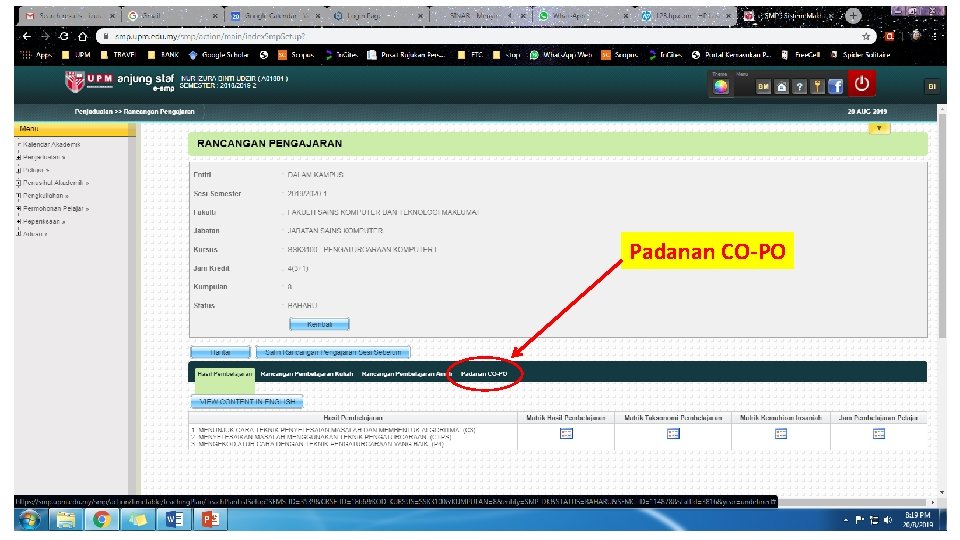Expand Penasihat Akademik menu item

[x=54, y=183]
